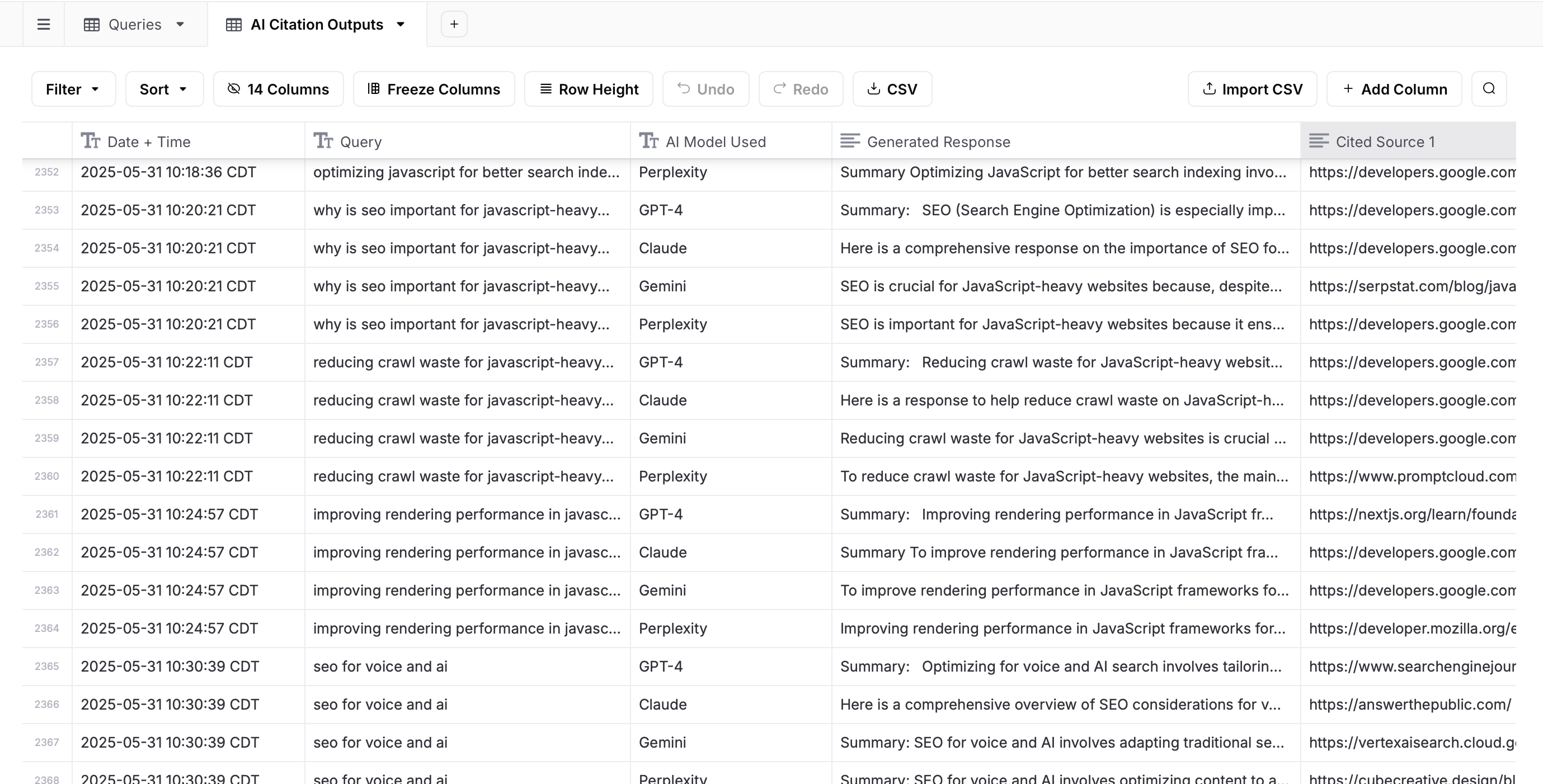Open the hamburger menu icon

(43, 25)
